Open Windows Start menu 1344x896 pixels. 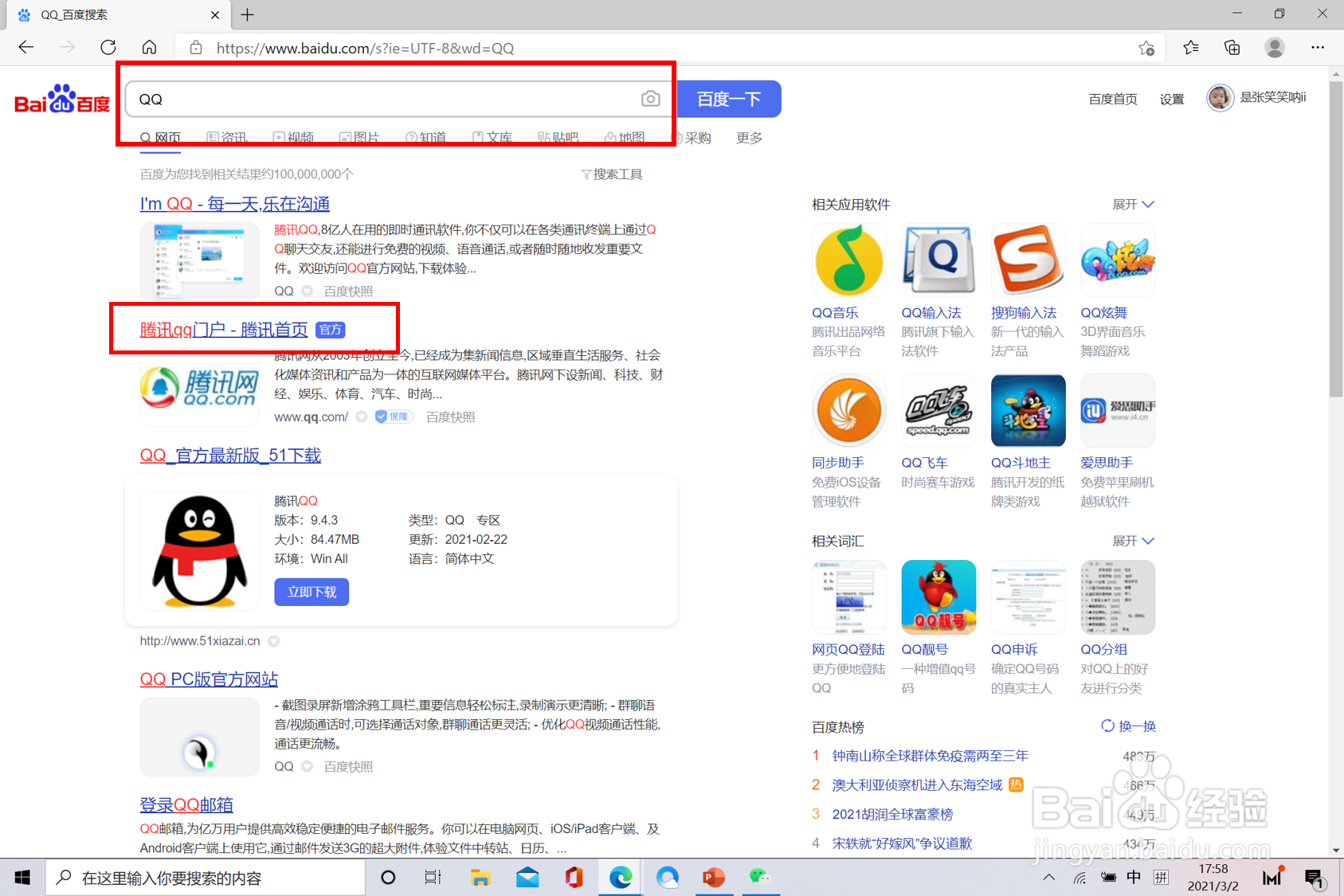(x=22, y=878)
